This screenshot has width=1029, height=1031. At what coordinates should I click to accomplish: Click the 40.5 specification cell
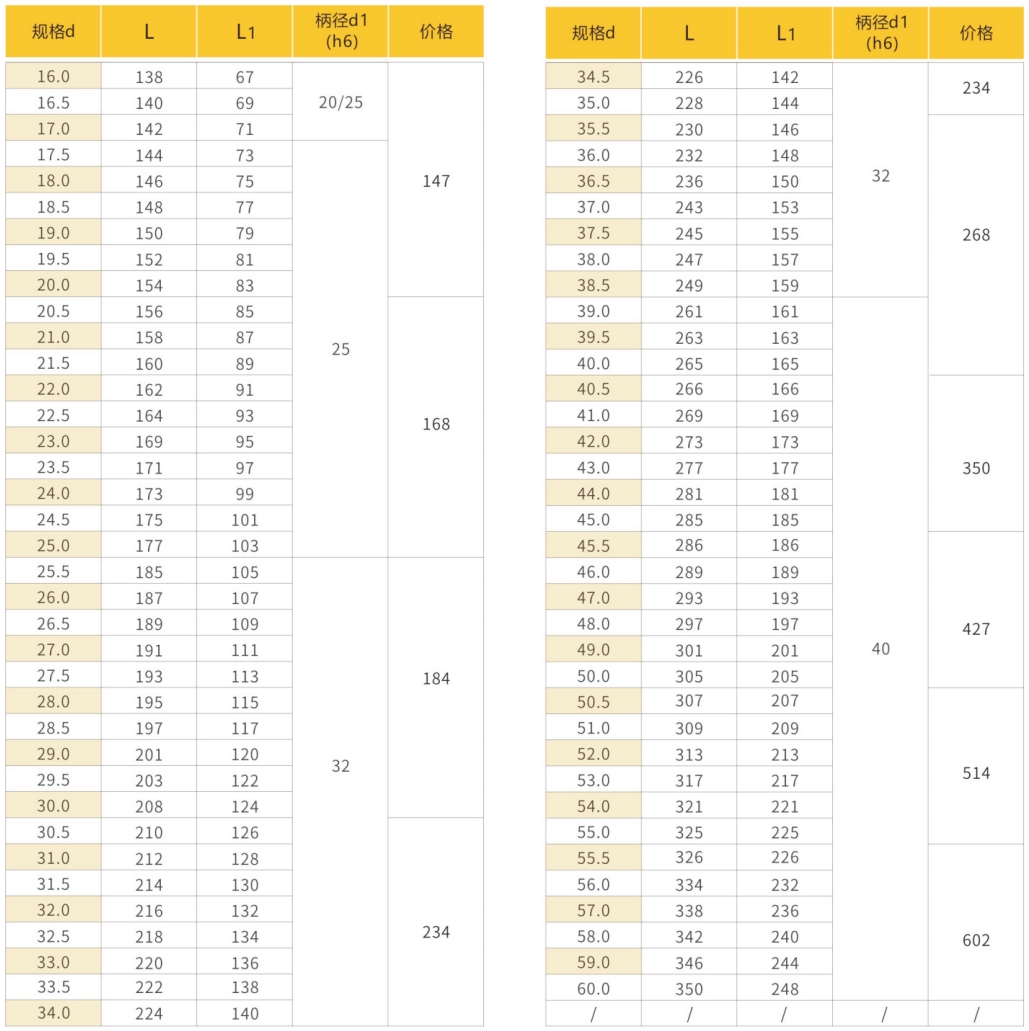[x=593, y=389]
